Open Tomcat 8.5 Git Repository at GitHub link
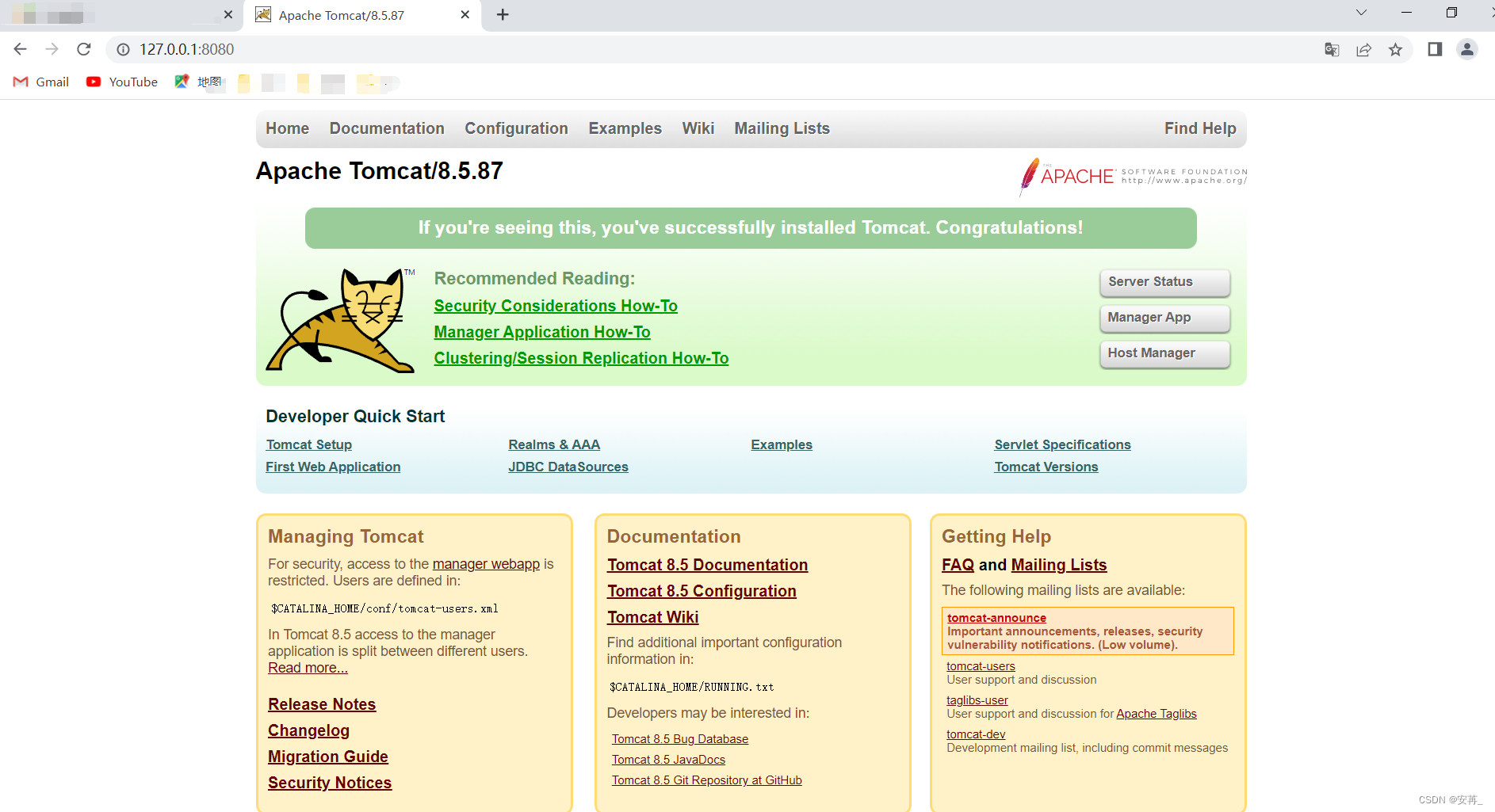 pos(707,780)
